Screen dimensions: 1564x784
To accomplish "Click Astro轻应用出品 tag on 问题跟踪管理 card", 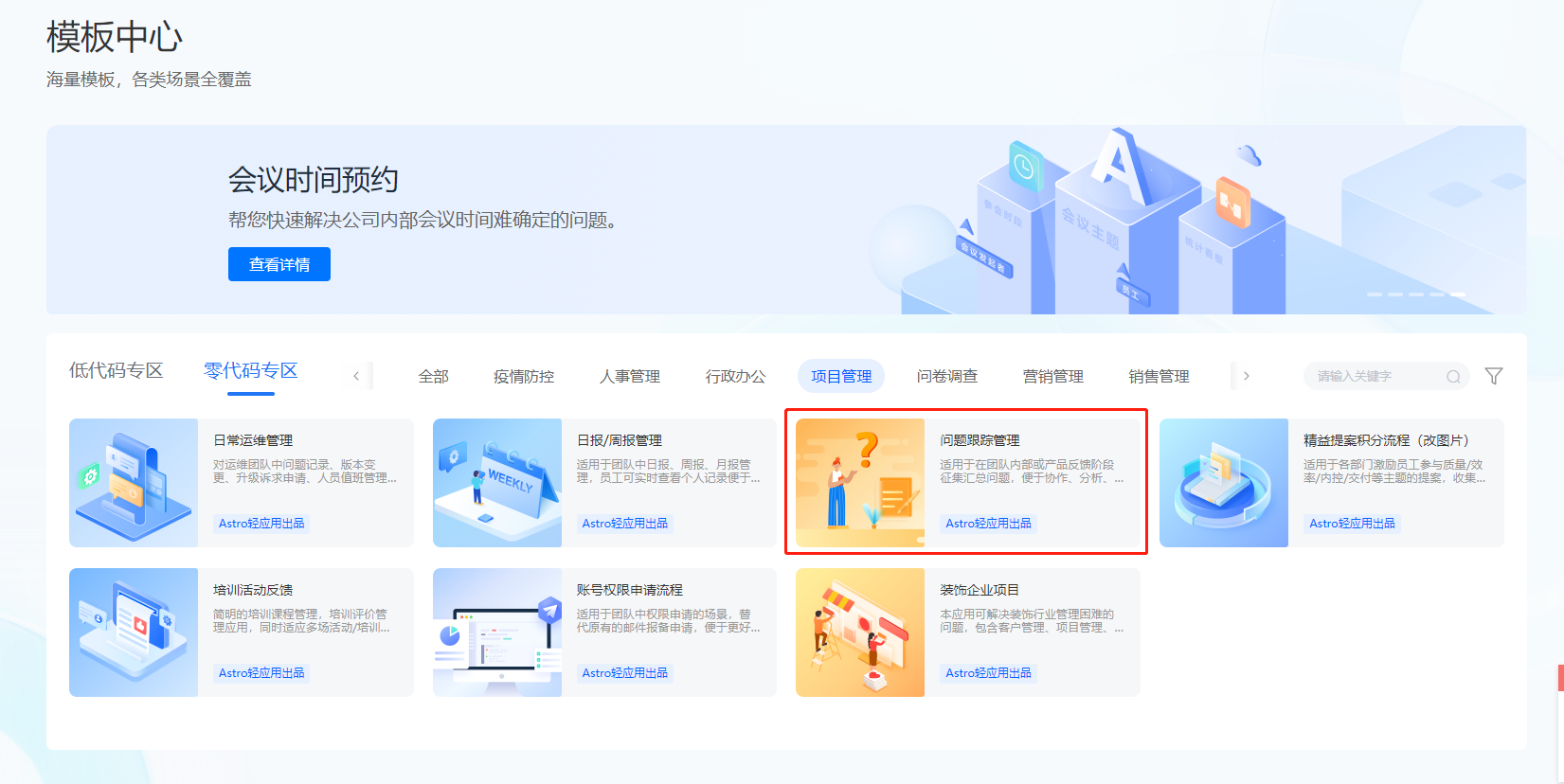I will click(x=988, y=524).
